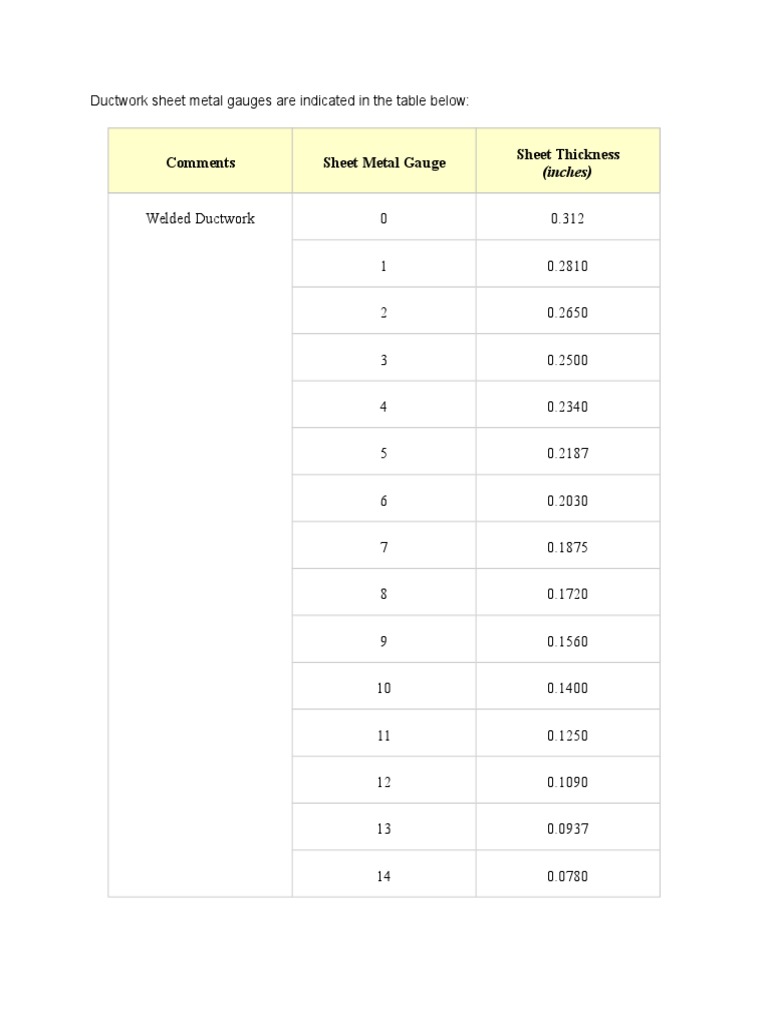This screenshot has height=1024, width=768.
Task: Click the Comments column header
Action: (x=201, y=163)
